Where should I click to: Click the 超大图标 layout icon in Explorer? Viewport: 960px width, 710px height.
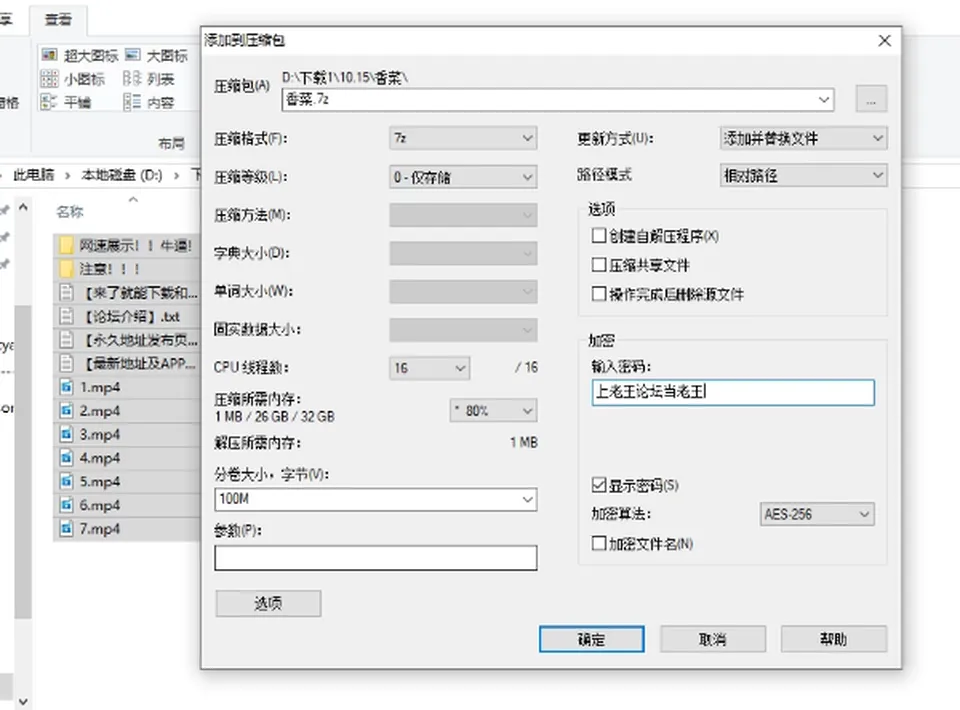(49, 56)
